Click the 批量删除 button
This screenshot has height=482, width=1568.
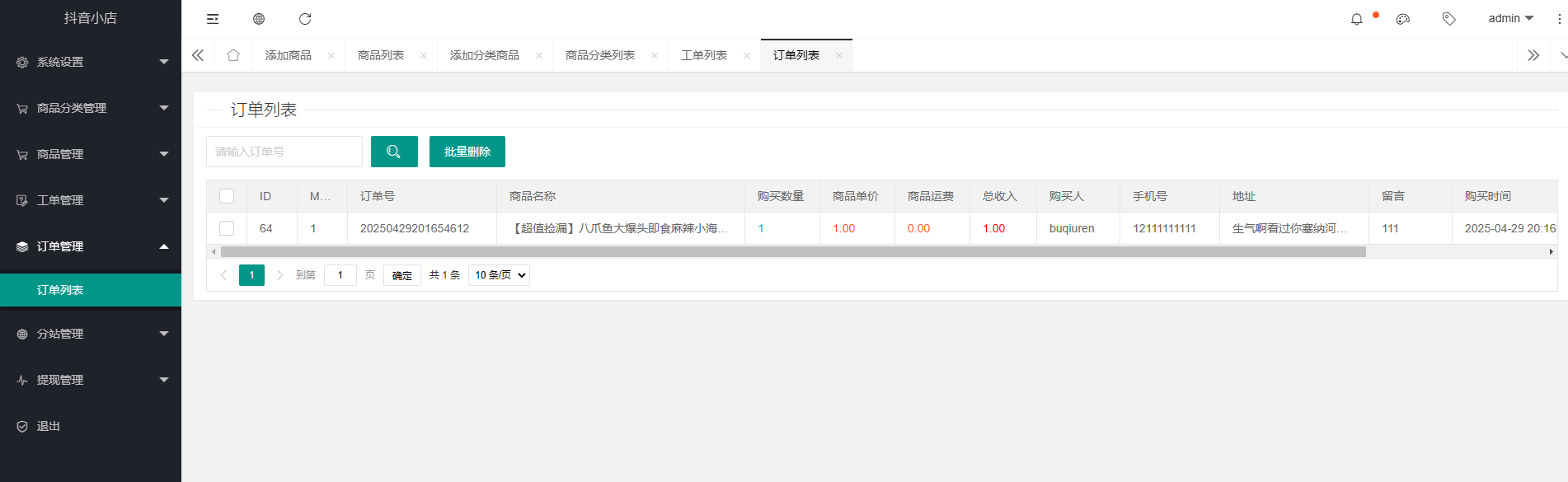[467, 152]
